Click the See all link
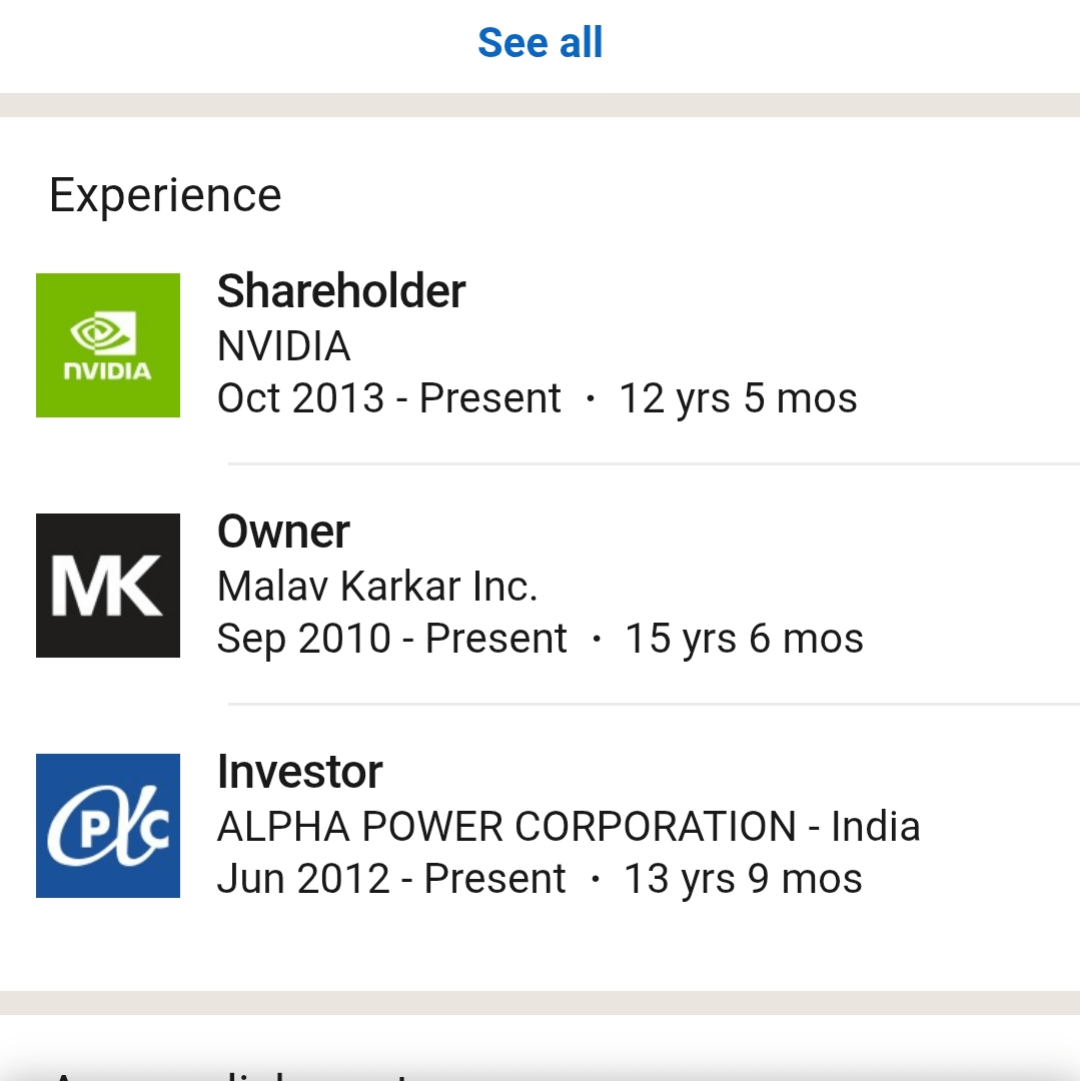Viewport: 1080px width, 1081px height. pos(540,43)
